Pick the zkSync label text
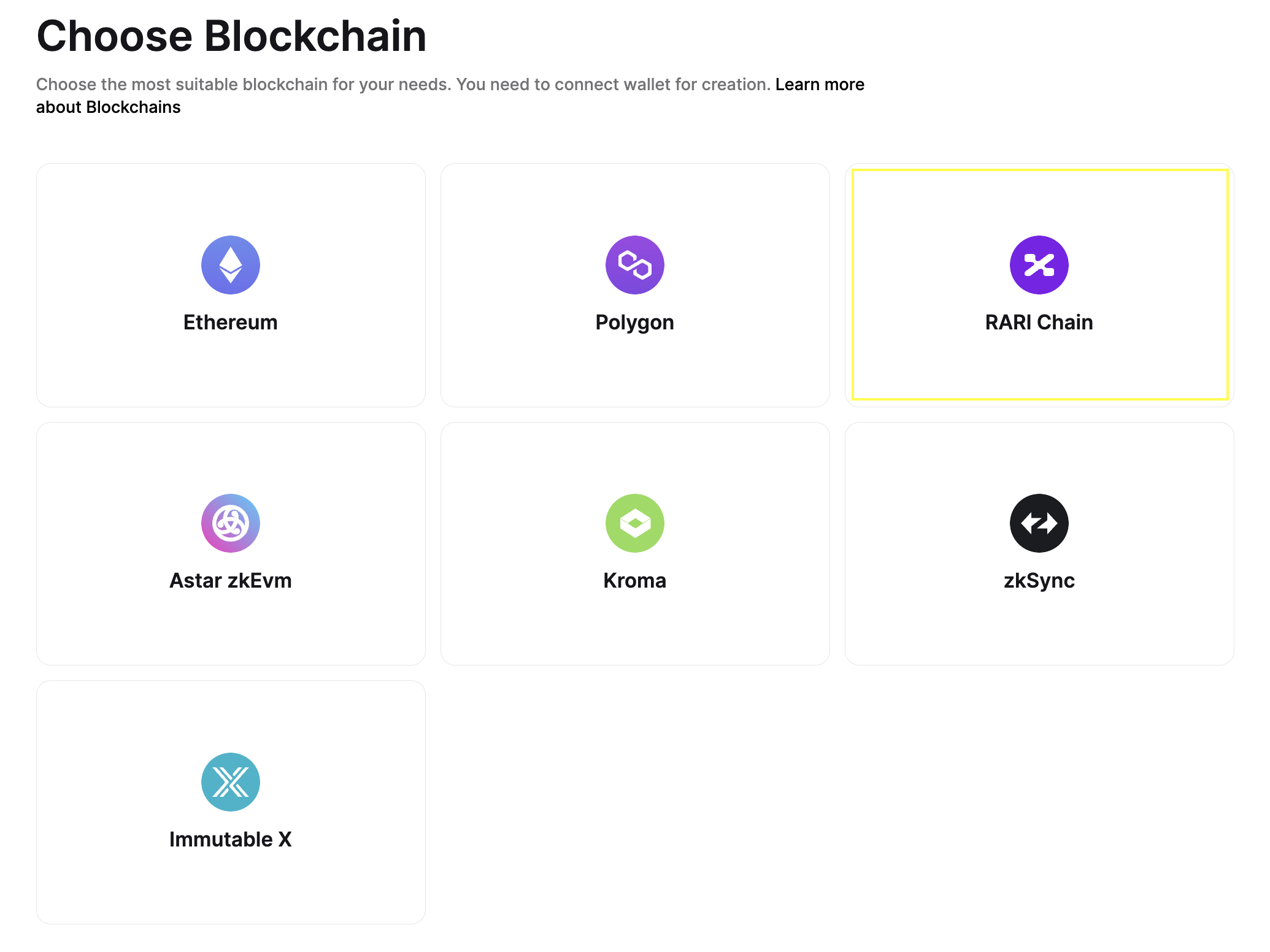The width and height of the screenshot is (1270, 952). point(1039,581)
